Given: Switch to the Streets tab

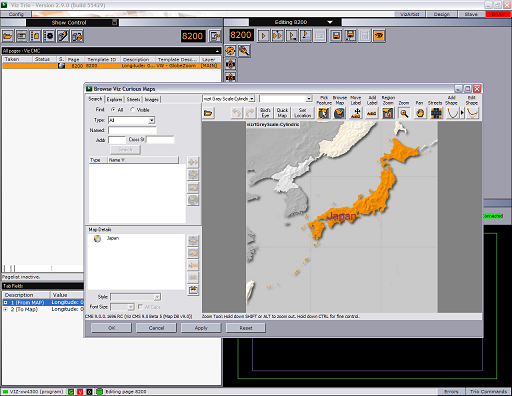Looking at the screenshot, I should (x=133, y=99).
